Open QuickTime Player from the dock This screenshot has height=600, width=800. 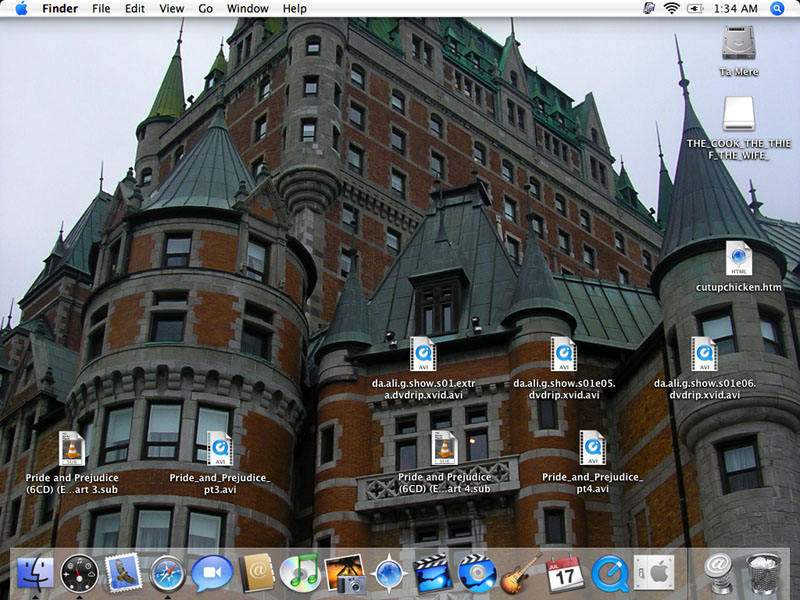pos(609,574)
